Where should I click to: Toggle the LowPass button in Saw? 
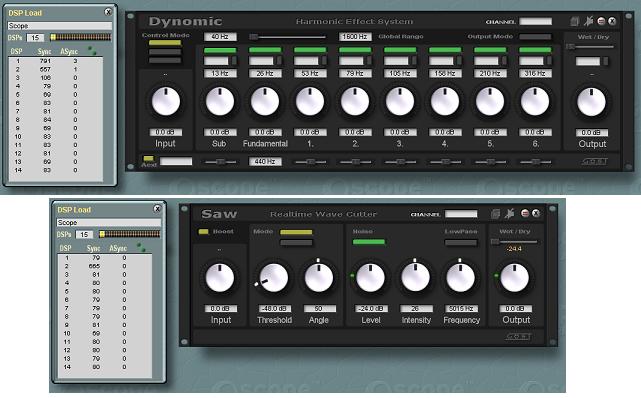[461, 243]
